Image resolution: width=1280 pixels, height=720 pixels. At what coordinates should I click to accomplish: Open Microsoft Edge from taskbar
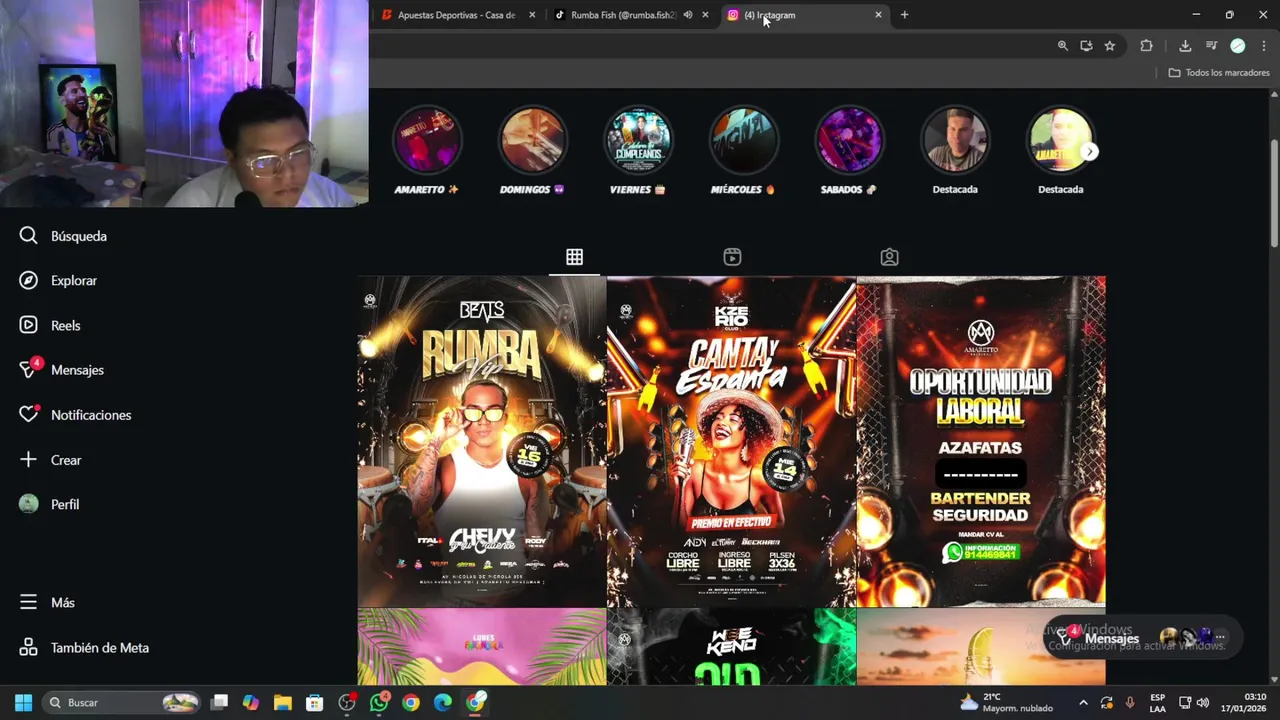tap(443, 703)
